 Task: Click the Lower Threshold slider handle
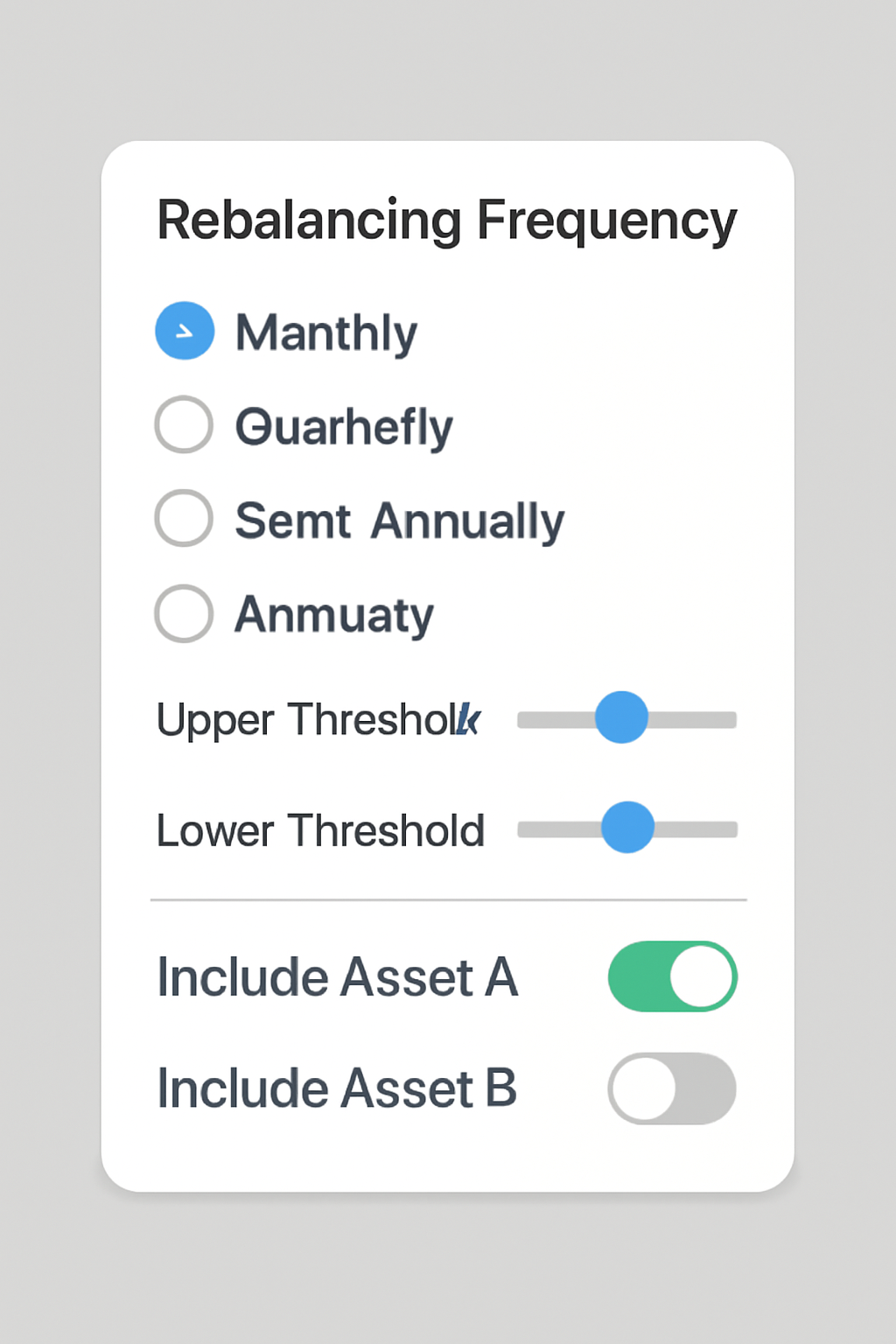627,827
